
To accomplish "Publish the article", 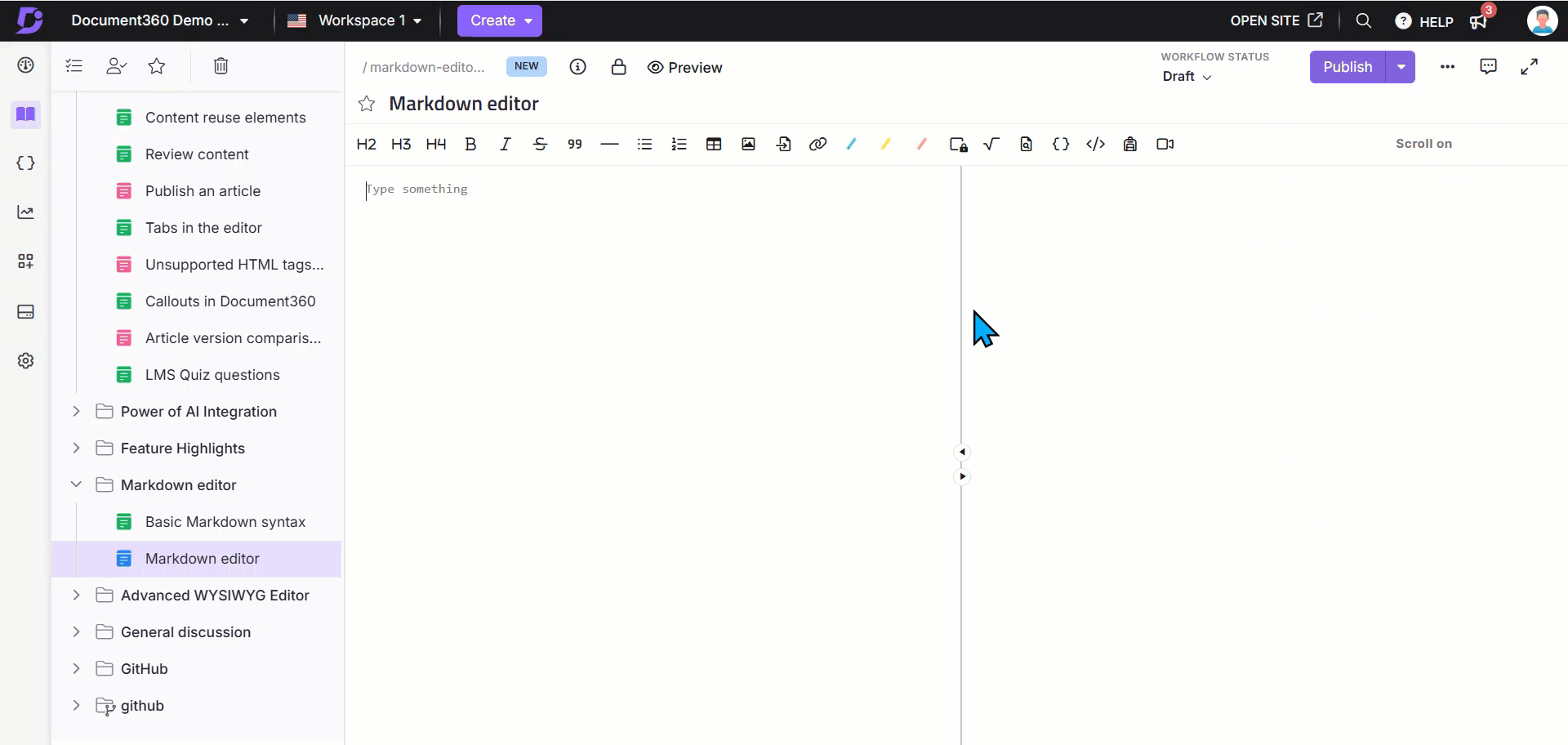I will 1347,67.
